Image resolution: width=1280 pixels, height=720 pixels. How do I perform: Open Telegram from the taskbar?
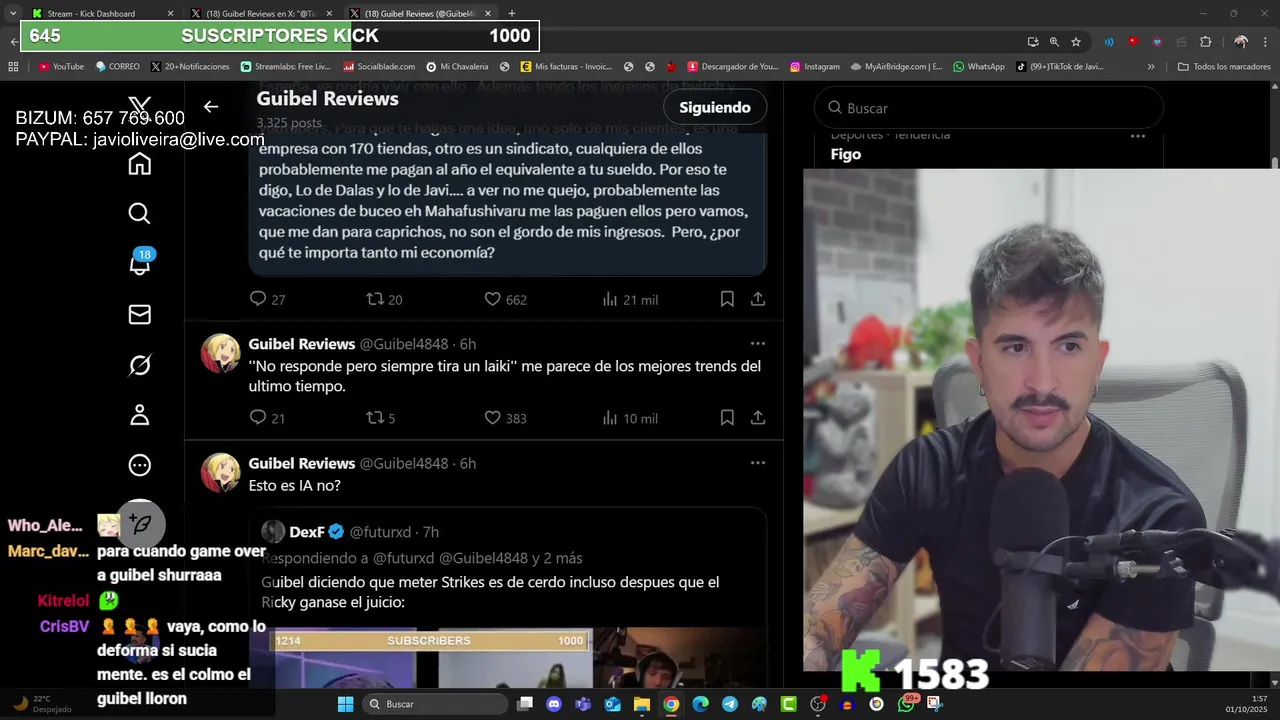729,704
